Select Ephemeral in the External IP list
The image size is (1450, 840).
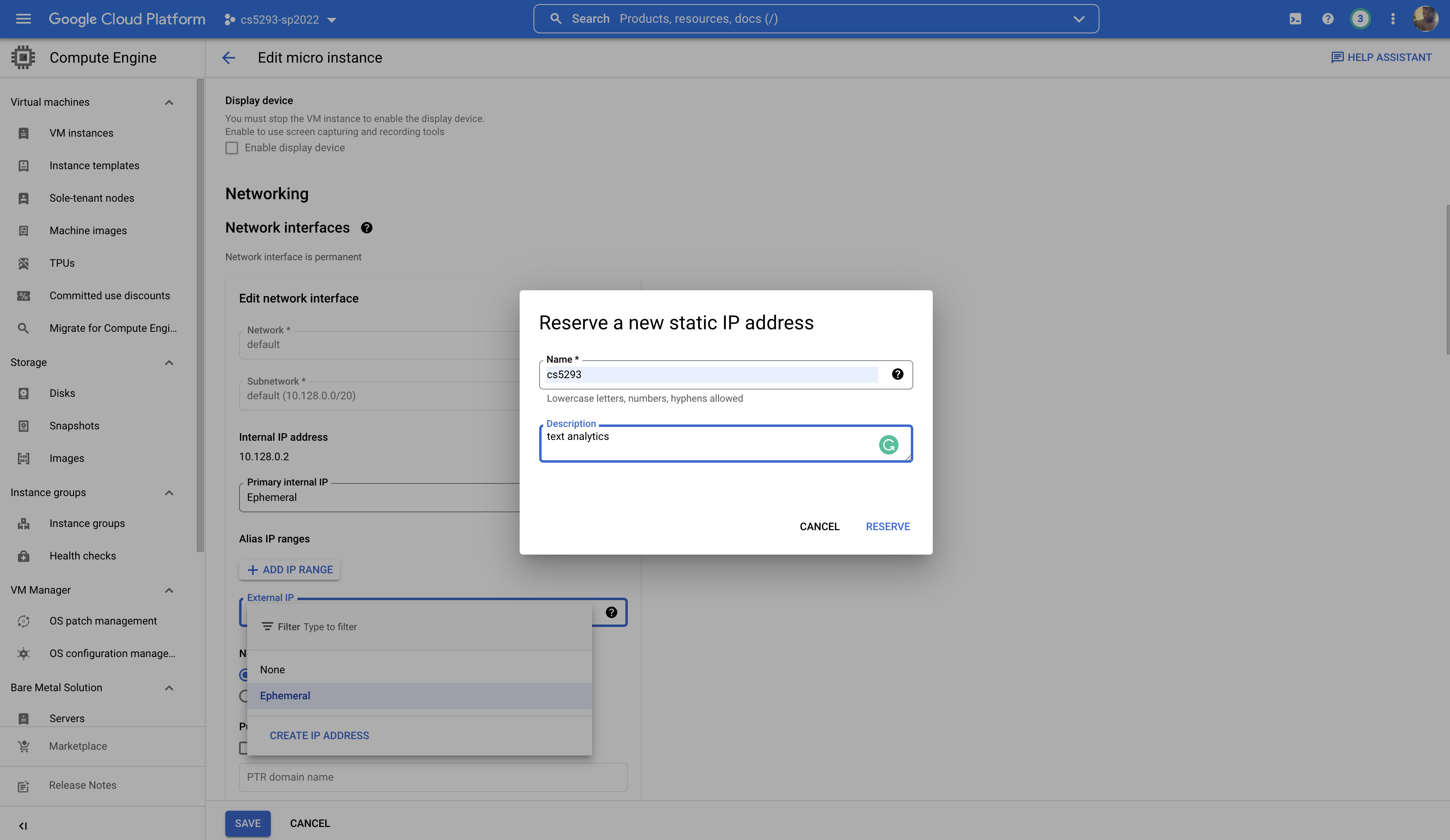tap(285, 696)
